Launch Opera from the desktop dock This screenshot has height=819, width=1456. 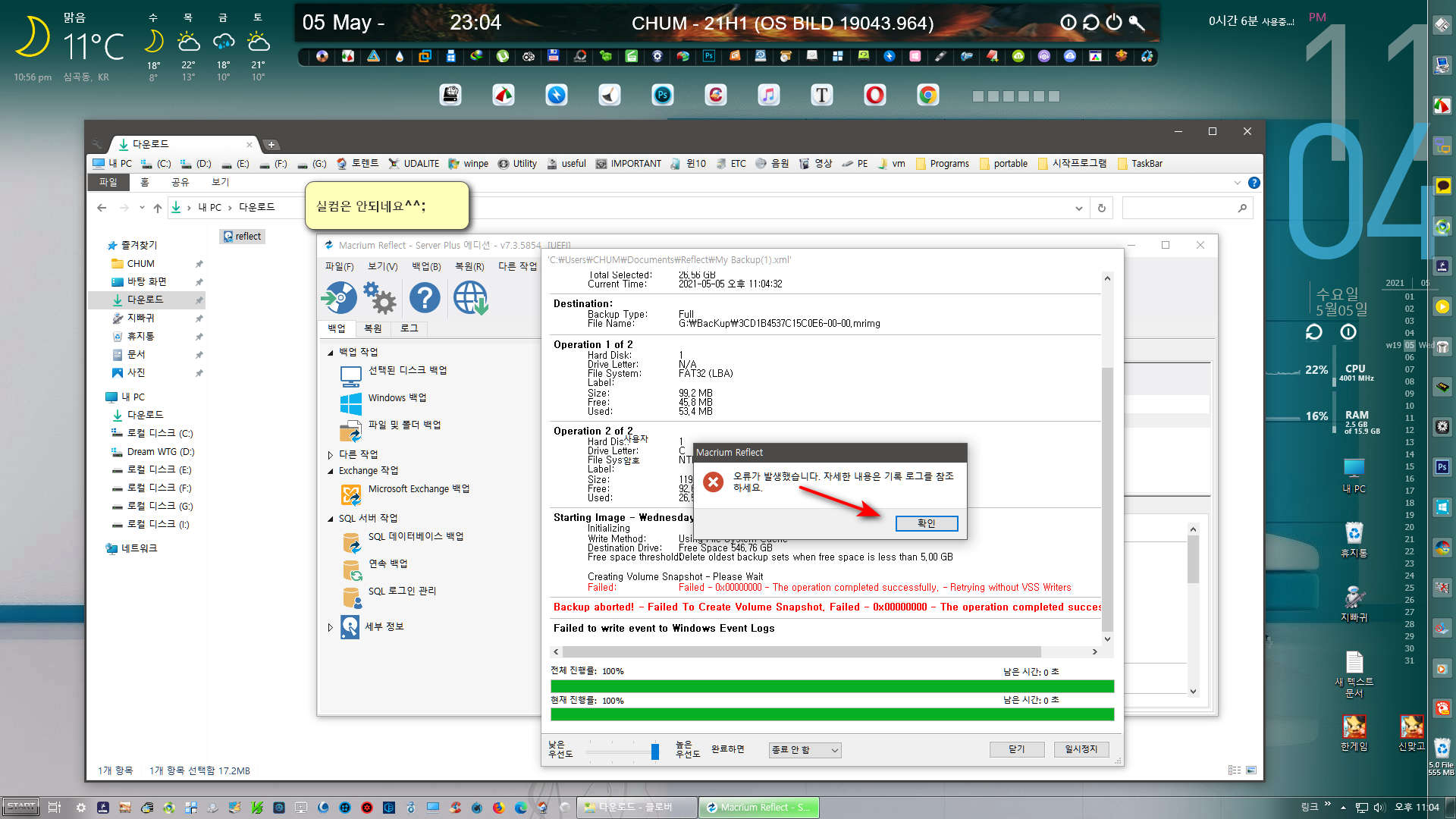point(874,95)
